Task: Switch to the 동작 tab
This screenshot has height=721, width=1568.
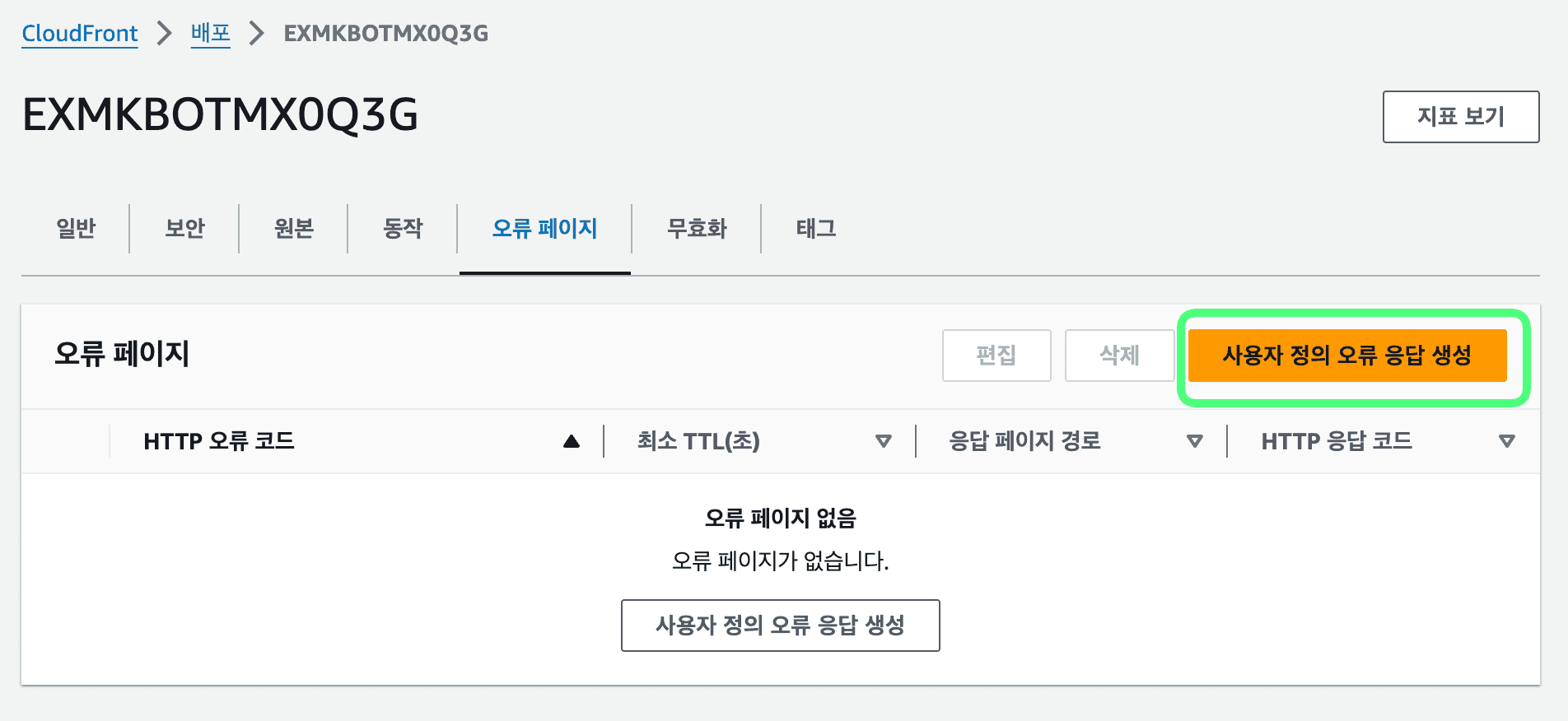Action: click(x=403, y=228)
